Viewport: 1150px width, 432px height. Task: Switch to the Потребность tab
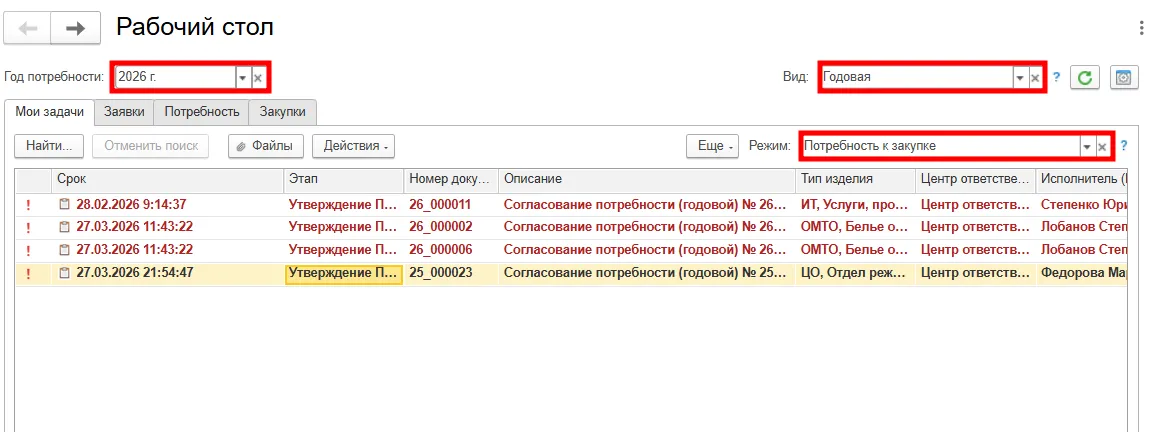click(202, 112)
